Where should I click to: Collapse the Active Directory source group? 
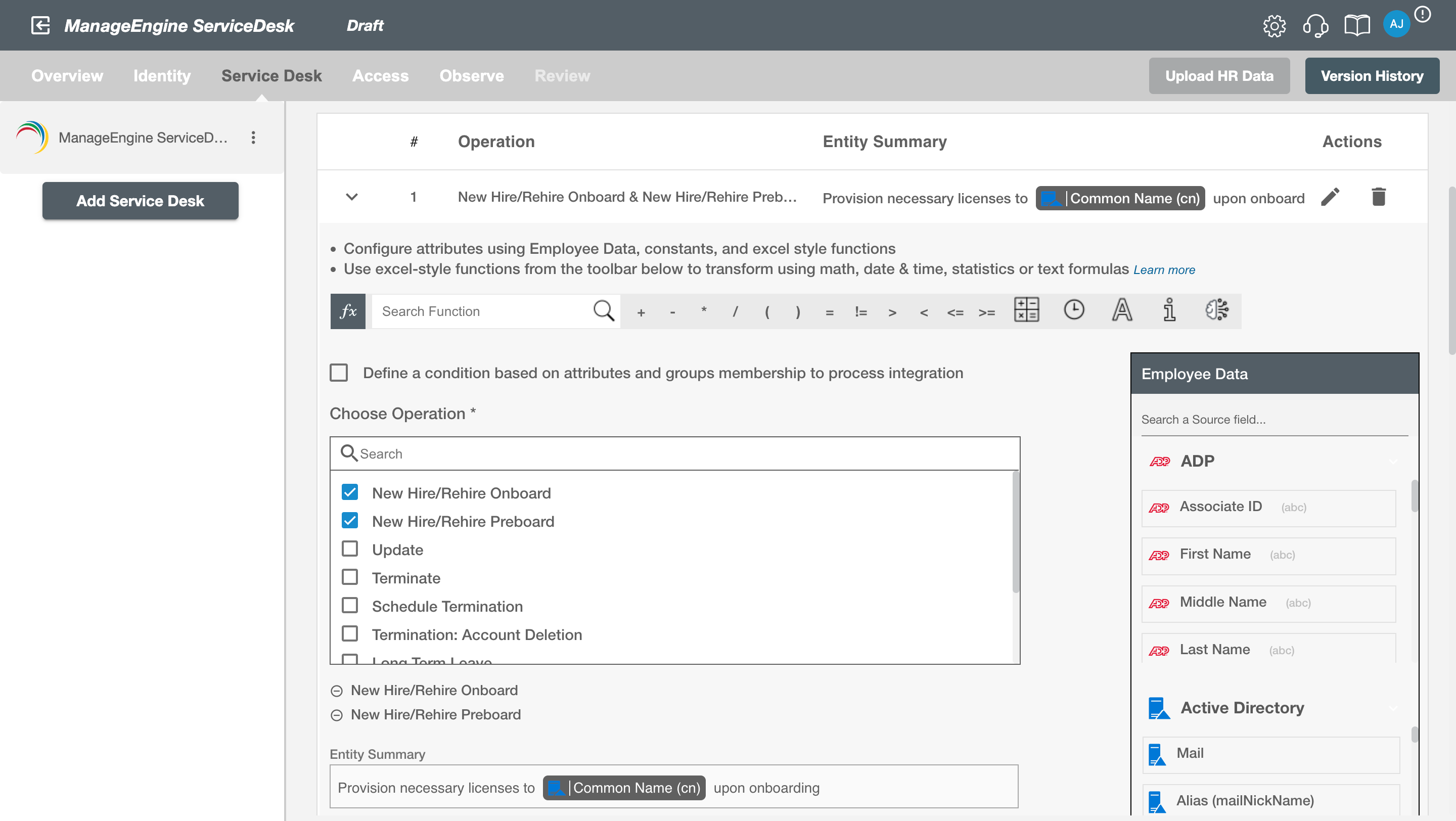[1393, 708]
